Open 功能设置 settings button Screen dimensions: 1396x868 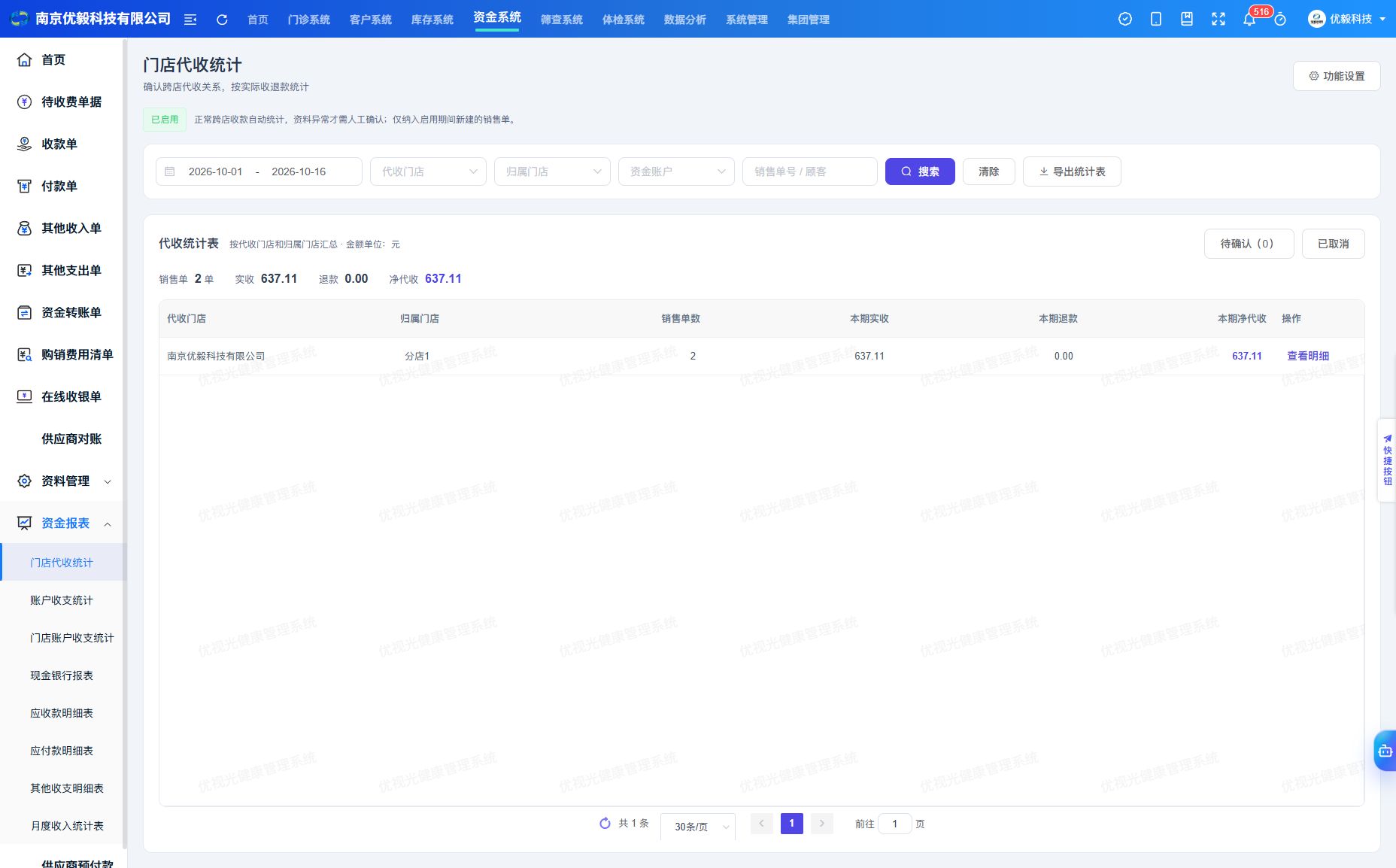[x=1337, y=76]
